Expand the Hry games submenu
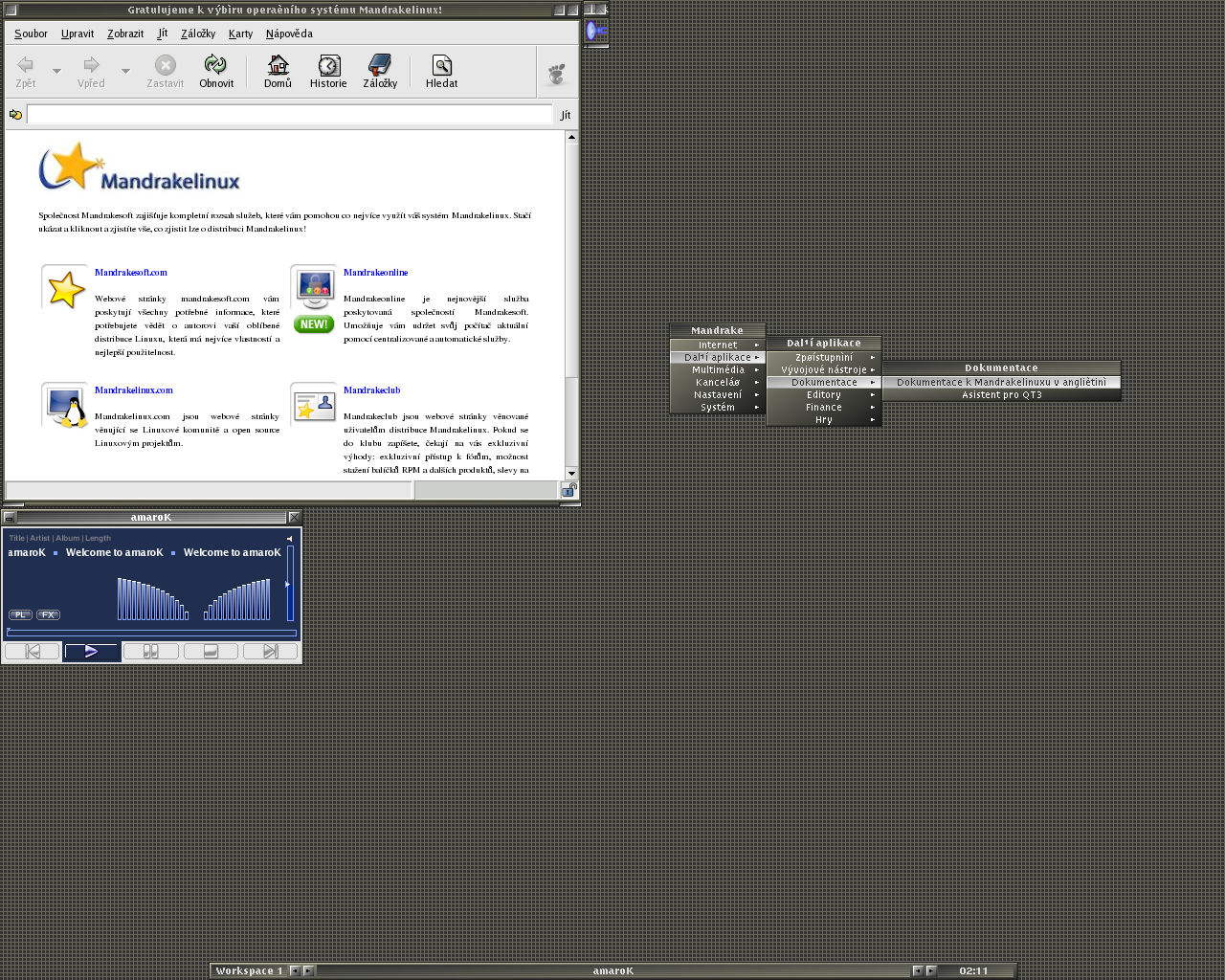 [824, 419]
